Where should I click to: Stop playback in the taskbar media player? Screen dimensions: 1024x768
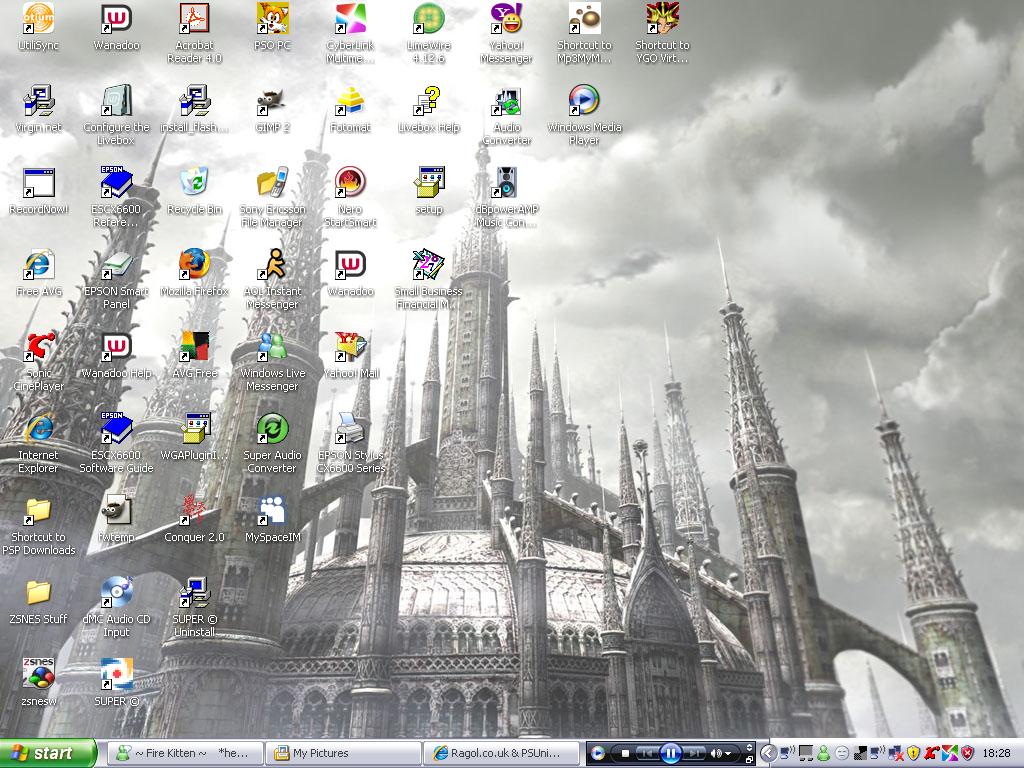(626, 753)
